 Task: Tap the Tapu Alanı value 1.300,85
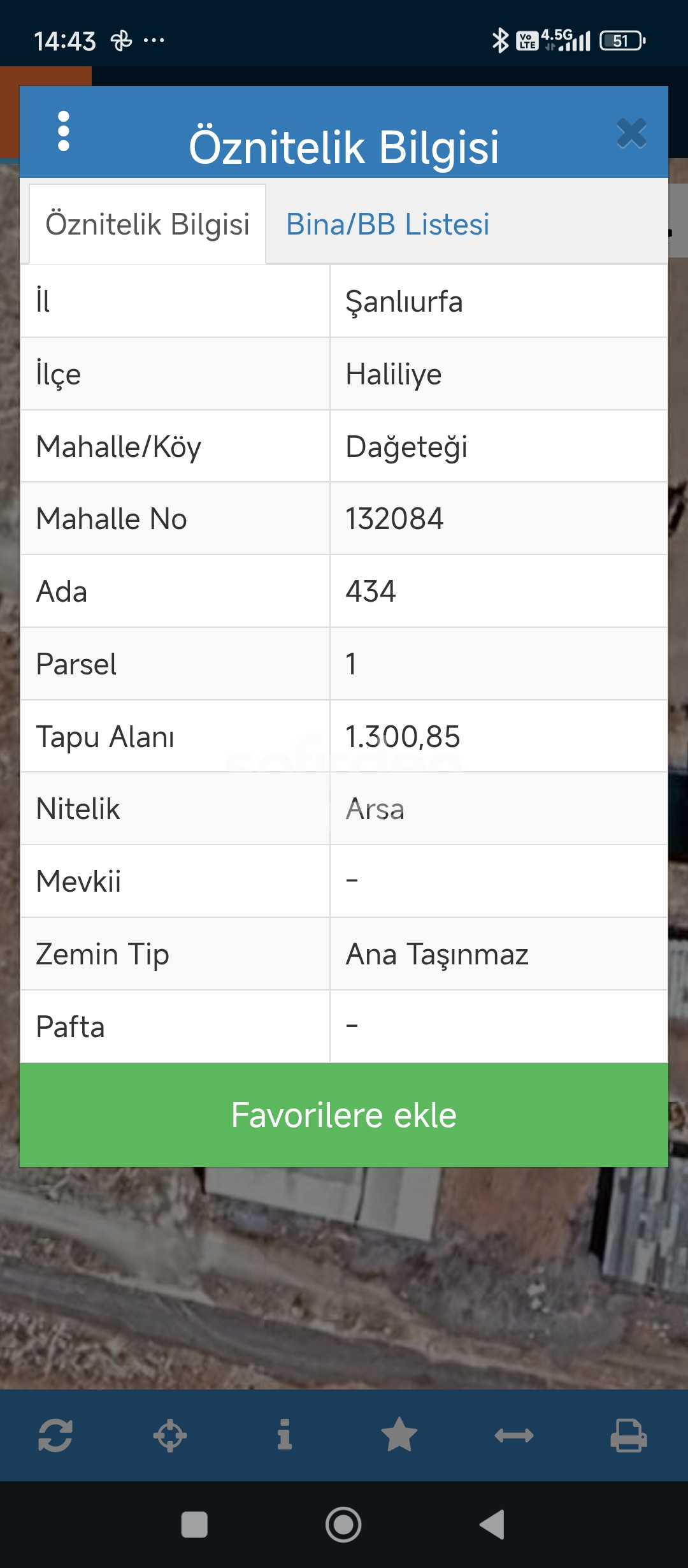click(x=403, y=737)
